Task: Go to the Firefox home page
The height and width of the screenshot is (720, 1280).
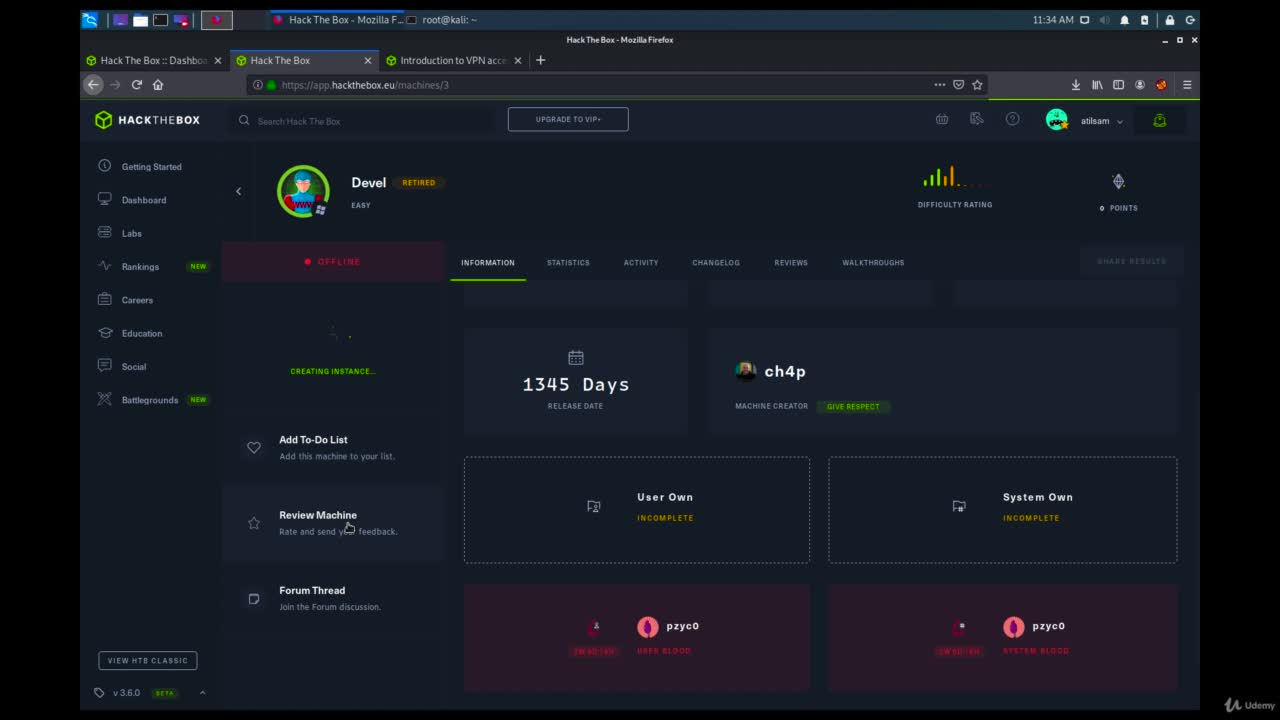Action: 158,85
